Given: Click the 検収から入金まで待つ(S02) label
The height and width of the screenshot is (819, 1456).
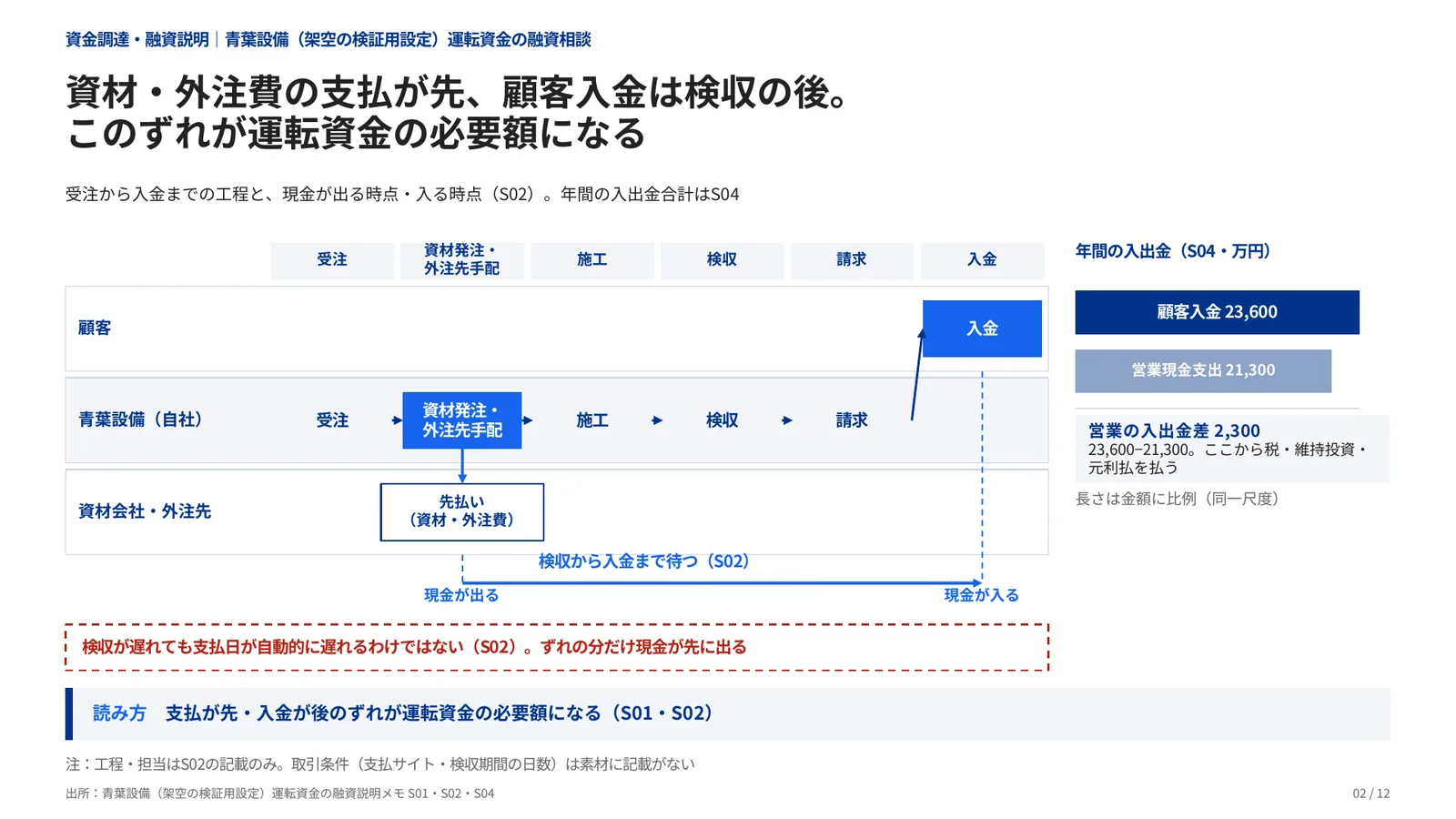Looking at the screenshot, I should 644,561.
